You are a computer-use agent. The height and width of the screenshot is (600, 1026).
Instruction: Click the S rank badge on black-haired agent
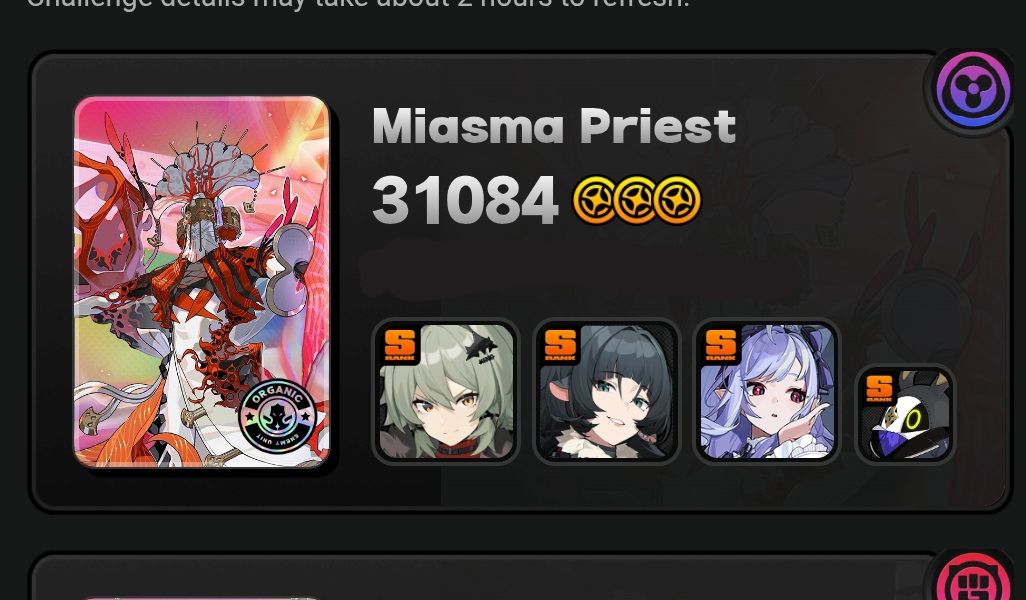[x=560, y=346]
